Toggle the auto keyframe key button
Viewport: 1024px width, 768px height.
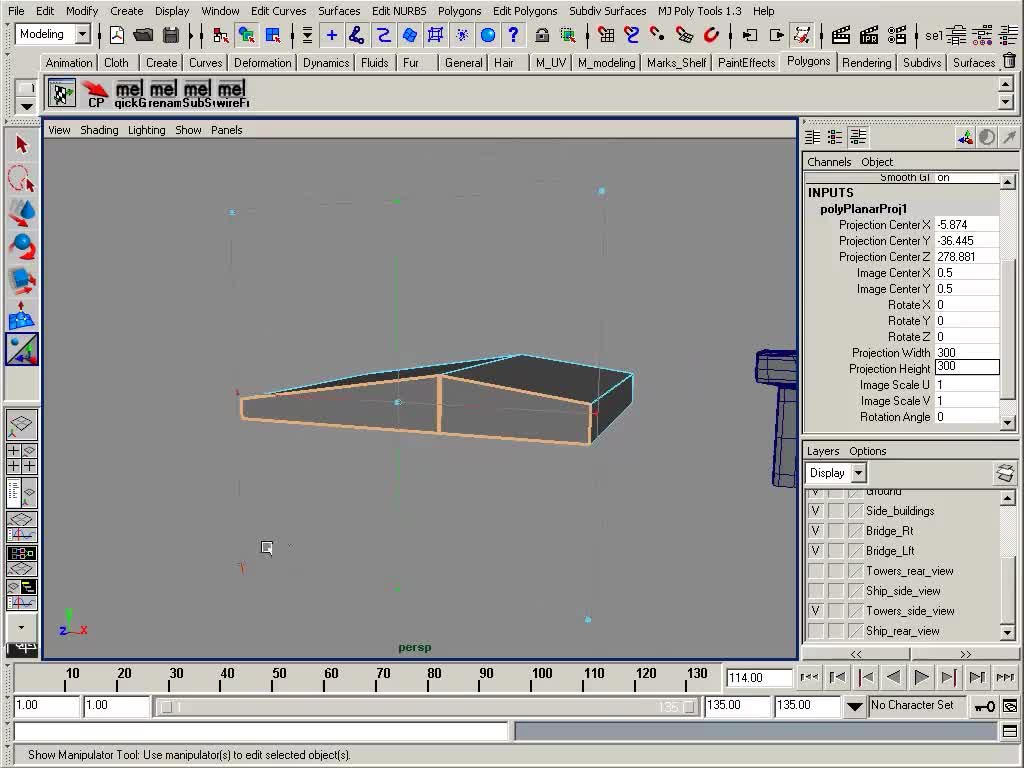pos(984,706)
